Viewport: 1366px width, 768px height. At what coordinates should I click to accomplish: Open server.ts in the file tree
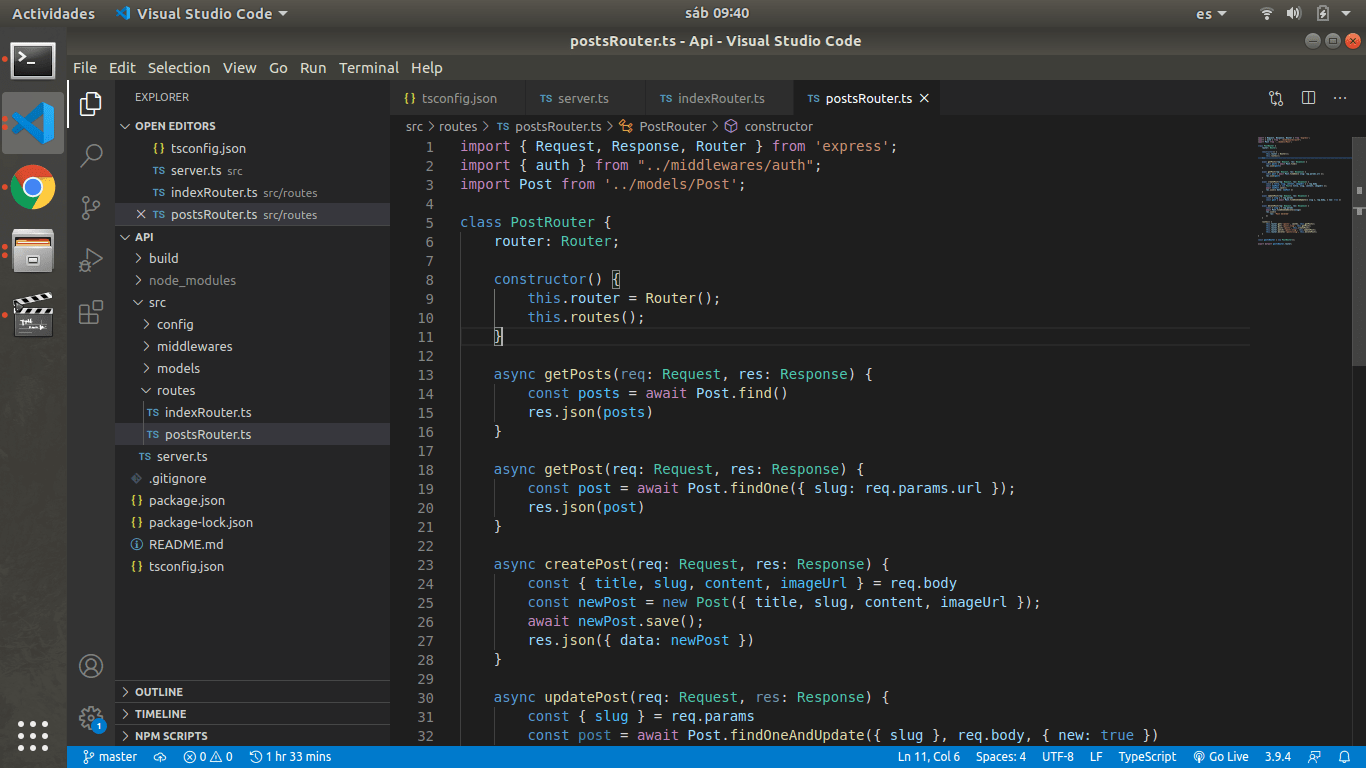pyautogui.click(x=181, y=457)
